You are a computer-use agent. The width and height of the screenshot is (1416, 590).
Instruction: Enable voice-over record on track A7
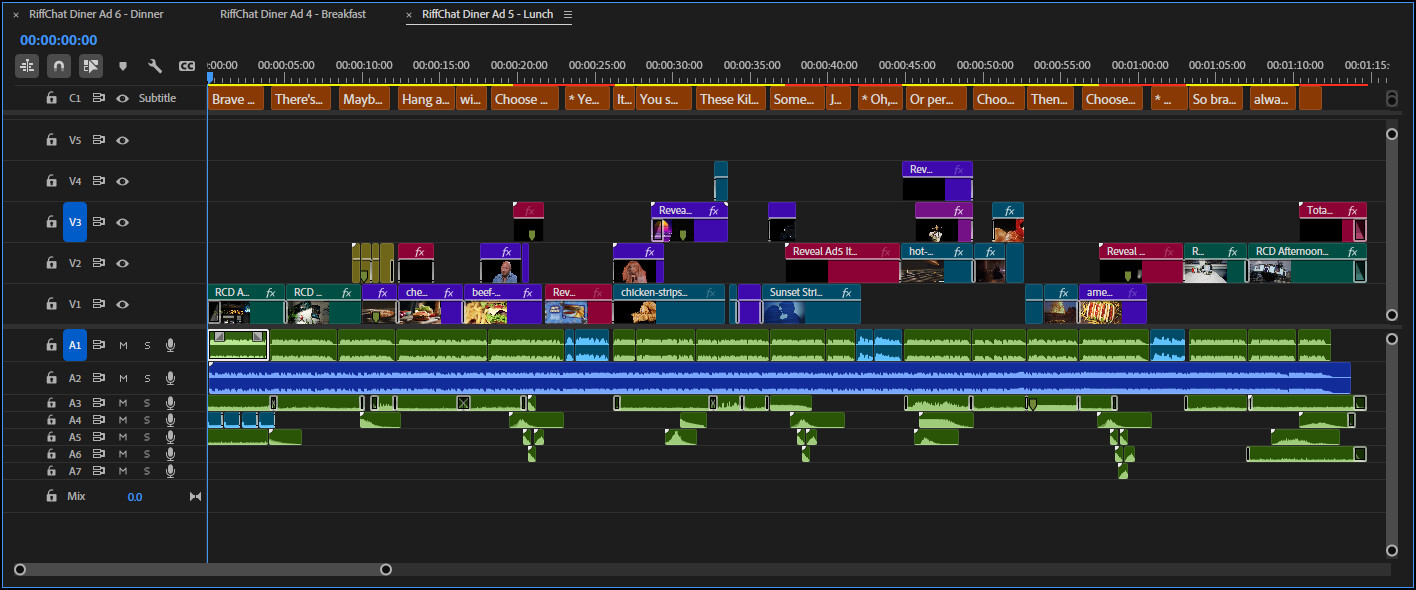coord(171,471)
